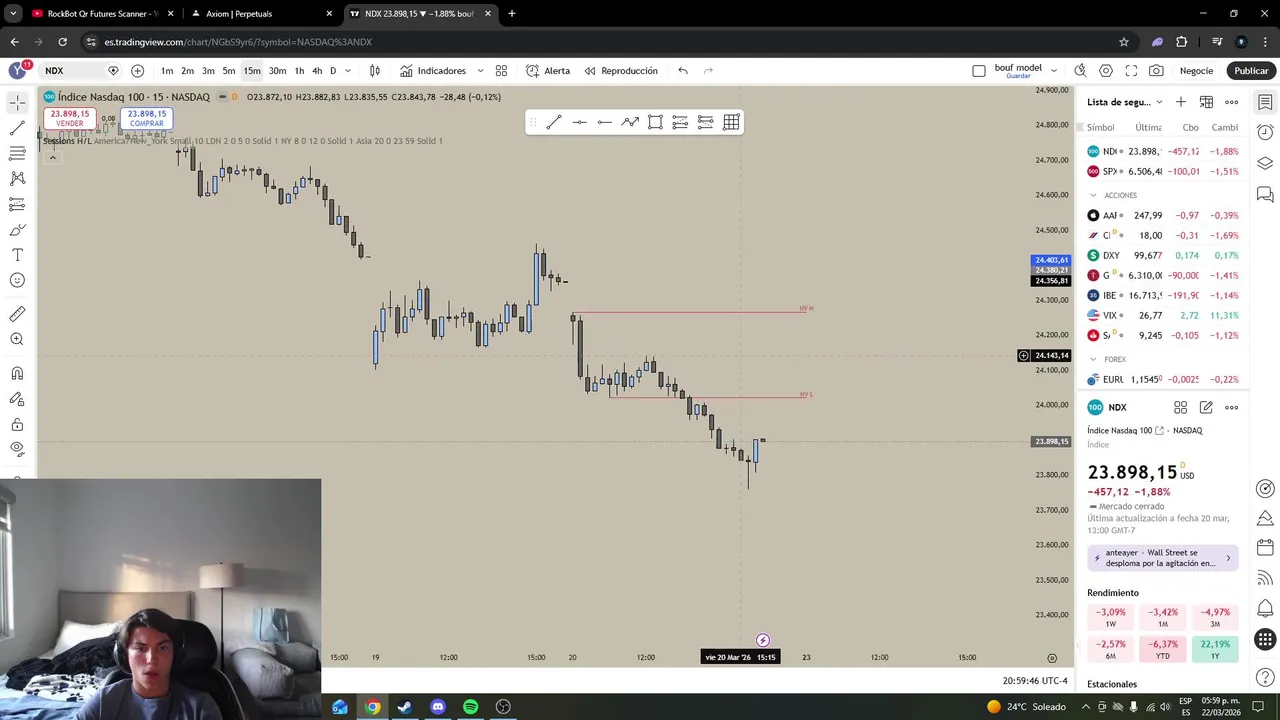This screenshot has width=1280, height=720.
Task: Switch to 1m timeframe
Action: pos(167,71)
